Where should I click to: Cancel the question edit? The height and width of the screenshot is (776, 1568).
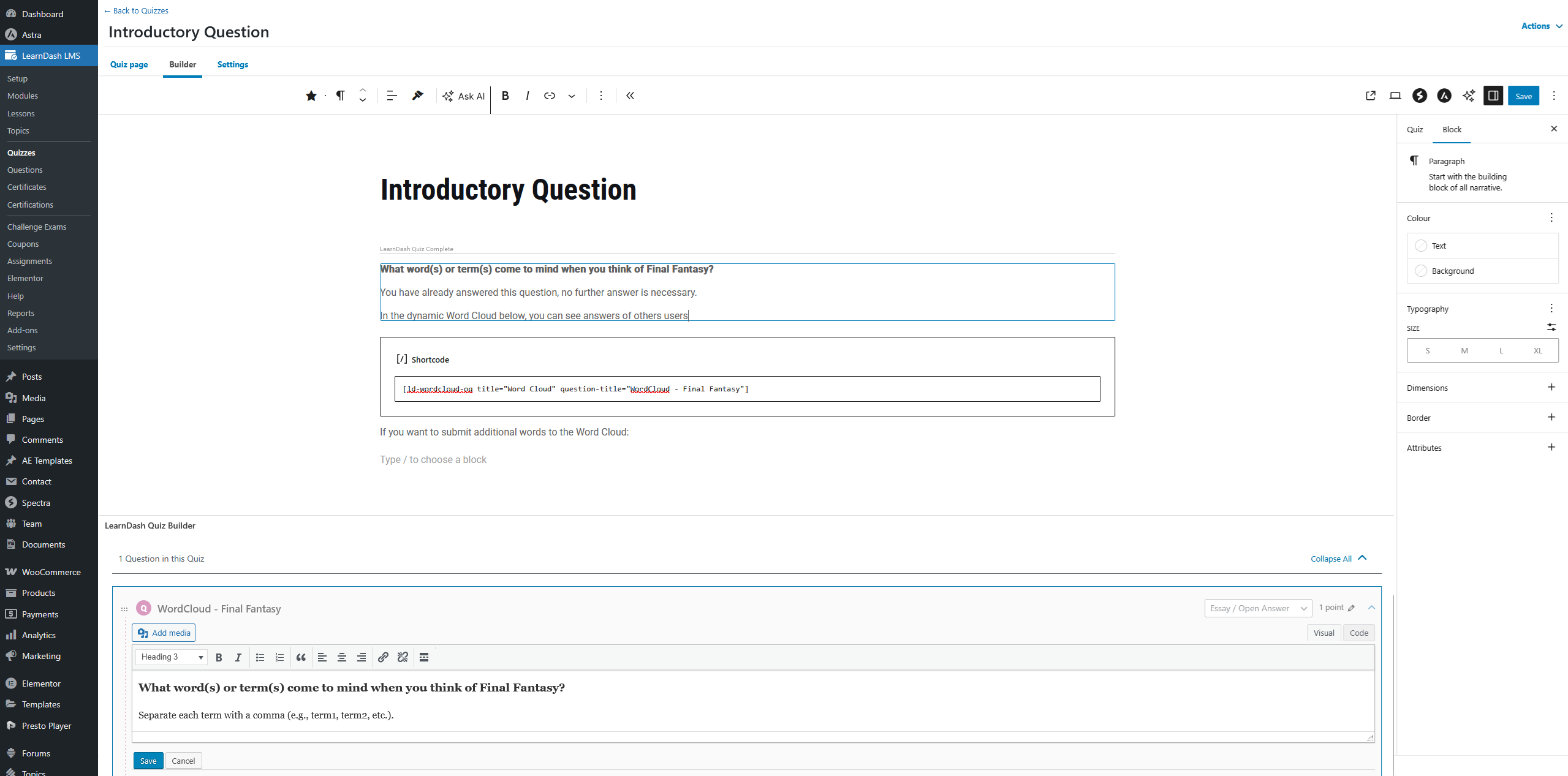click(x=183, y=761)
